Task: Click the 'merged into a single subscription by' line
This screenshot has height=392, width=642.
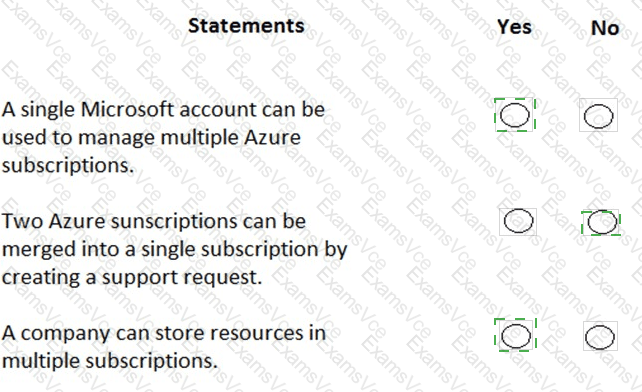Action: 174,249
